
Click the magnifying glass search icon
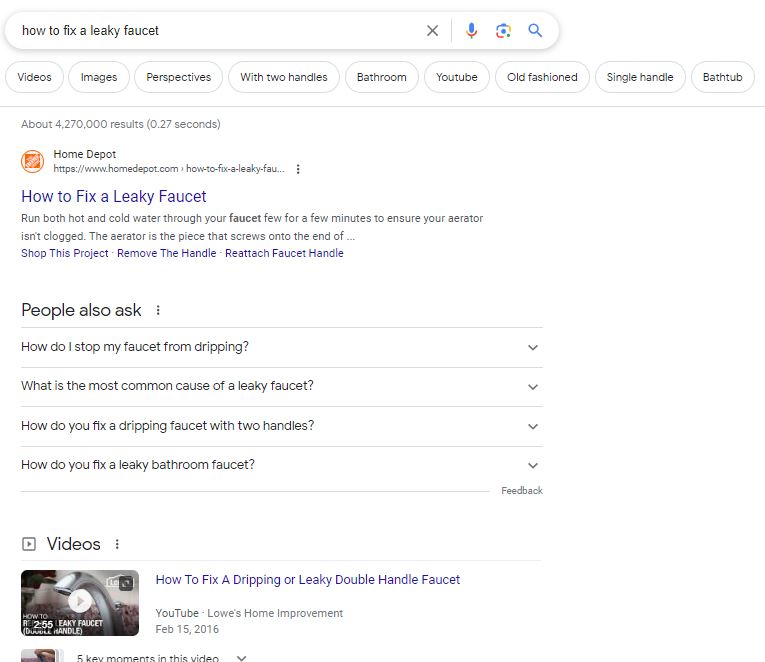coord(535,31)
